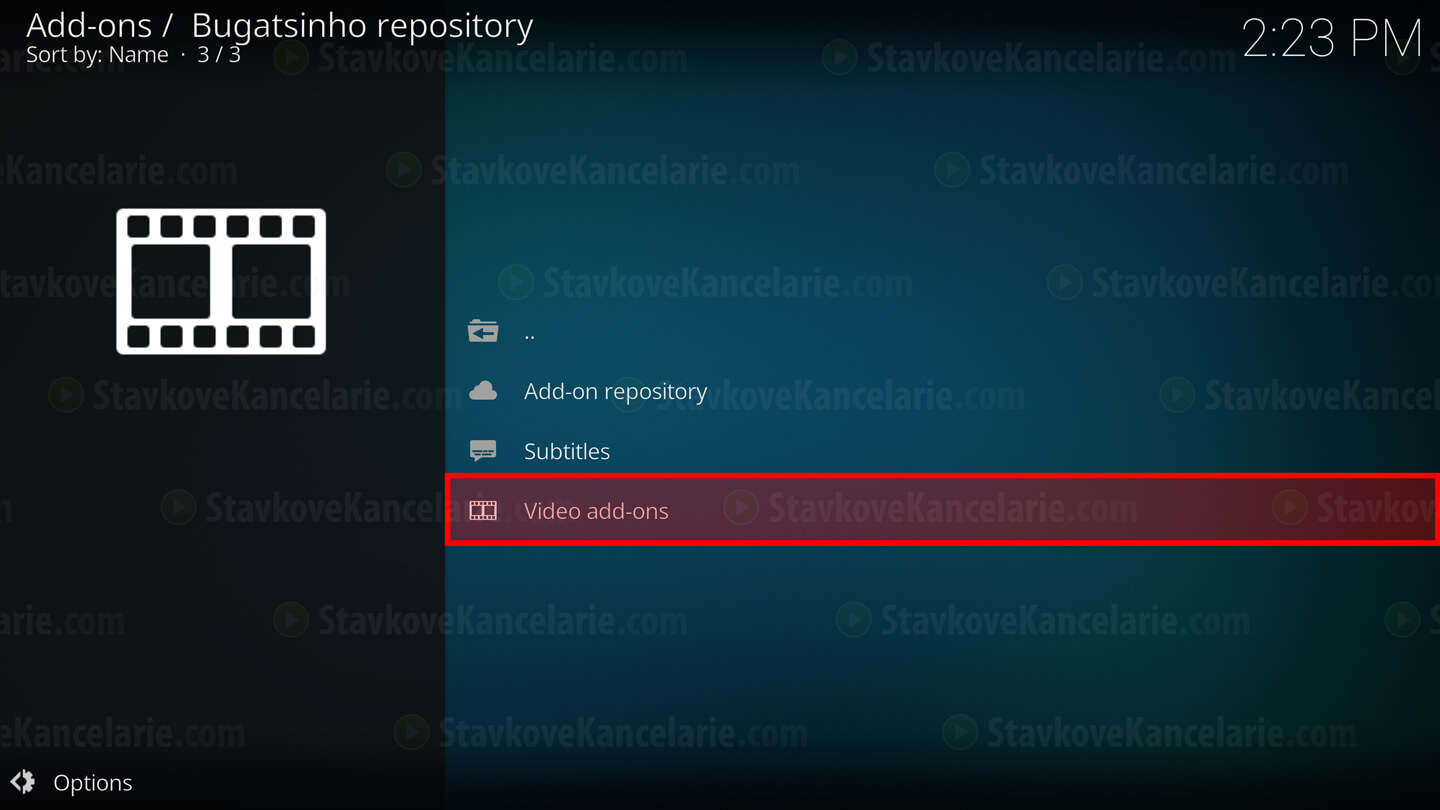Open the Subtitles category
Image resolution: width=1440 pixels, height=810 pixels.
pyautogui.click(x=941, y=451)
